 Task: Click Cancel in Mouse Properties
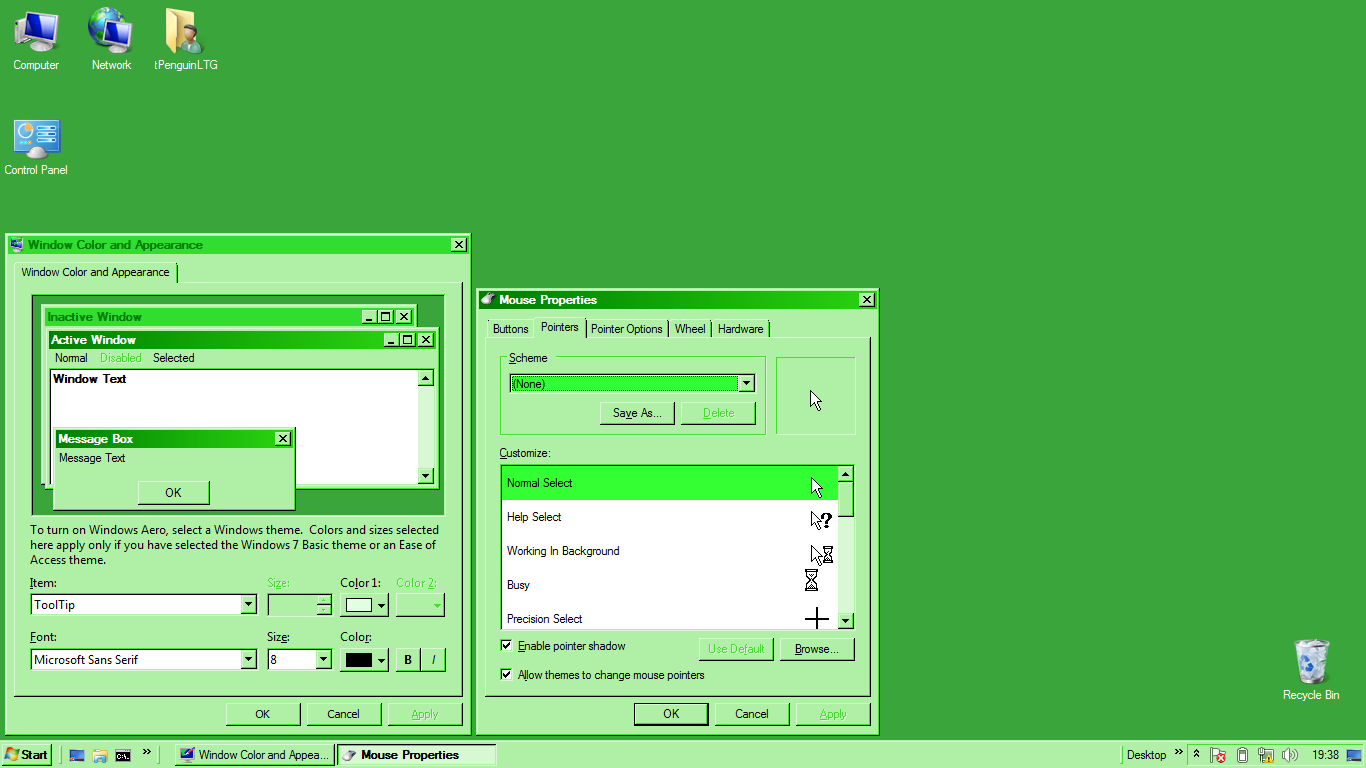tap(752, 714)
